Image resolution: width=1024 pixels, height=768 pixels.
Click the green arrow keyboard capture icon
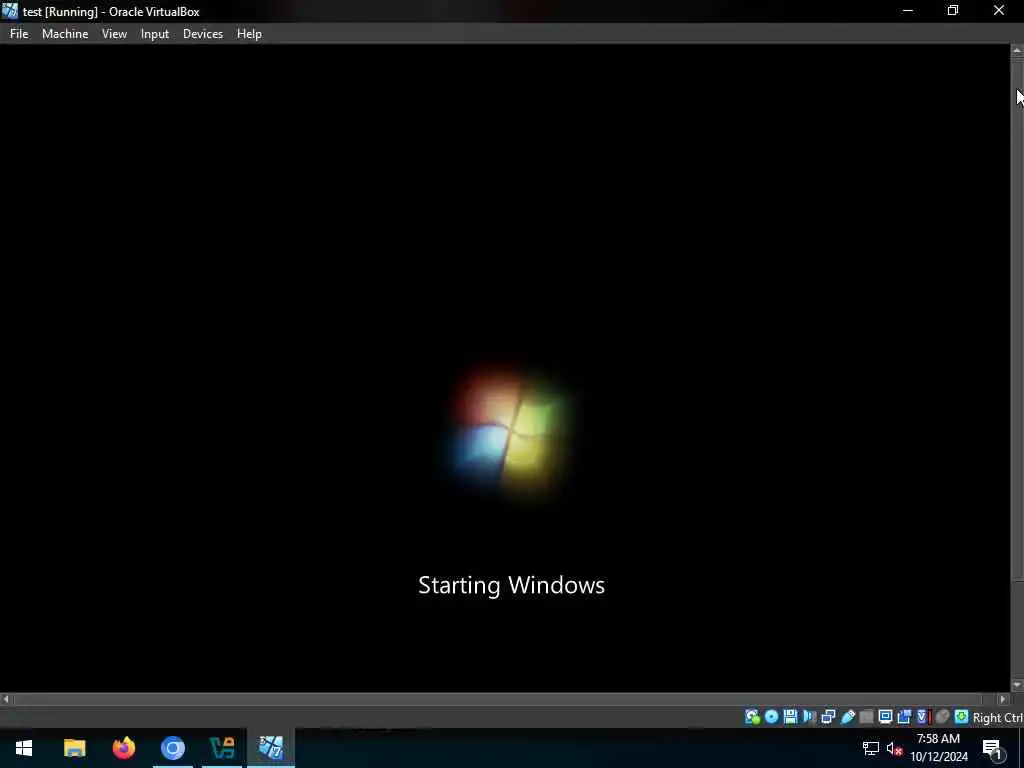tap(961, 717)
